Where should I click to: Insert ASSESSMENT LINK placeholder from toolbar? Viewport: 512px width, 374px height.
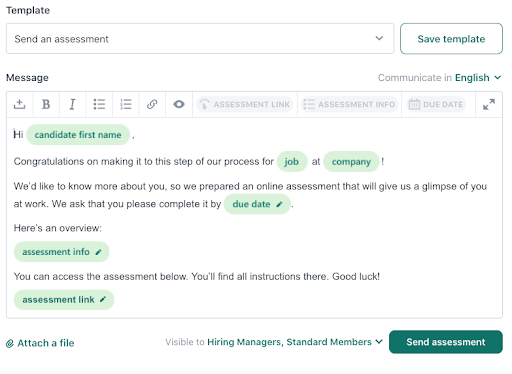245,104
